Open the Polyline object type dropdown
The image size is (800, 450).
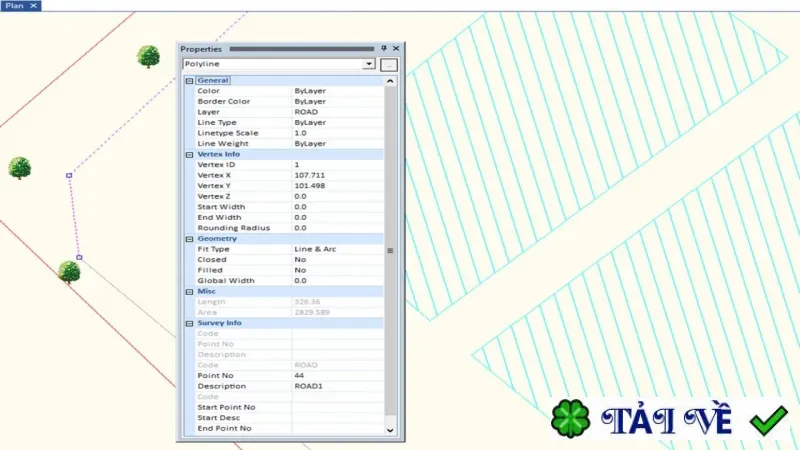pos(369,64)
